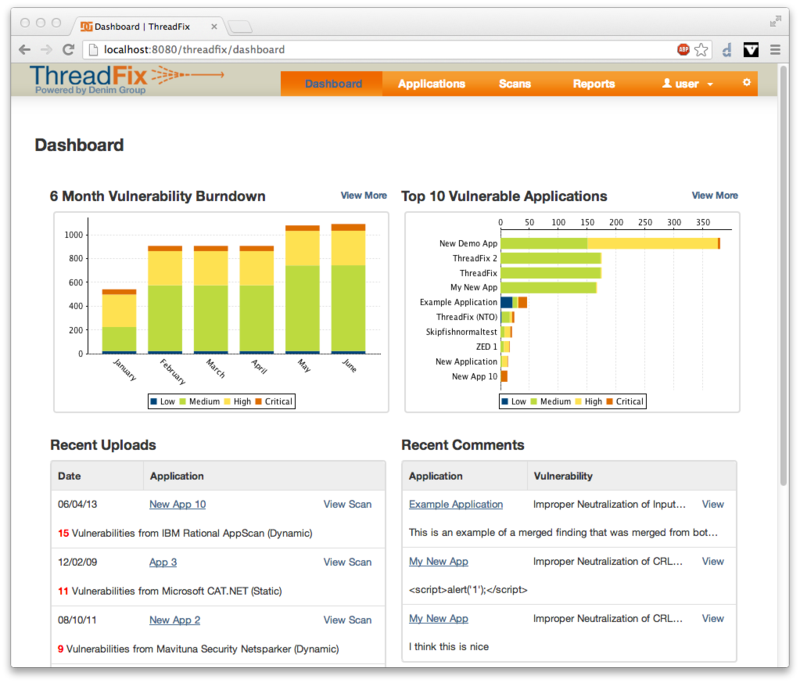
Task: Open the settings gear in the navigation bar
Action: click(746, 84)
